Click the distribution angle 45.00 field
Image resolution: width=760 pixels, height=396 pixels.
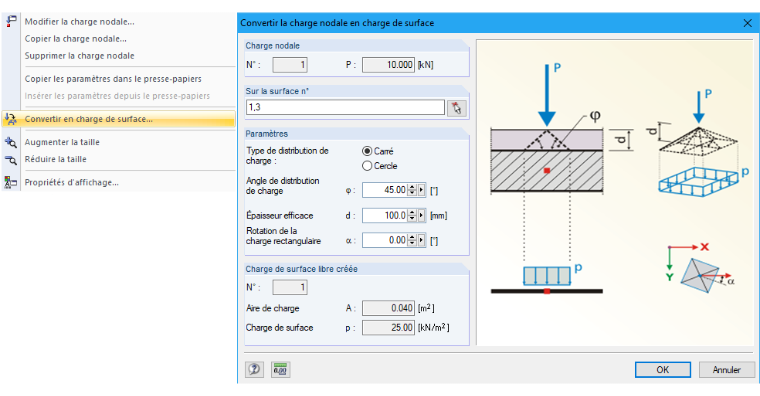click(x=384, y=190)
